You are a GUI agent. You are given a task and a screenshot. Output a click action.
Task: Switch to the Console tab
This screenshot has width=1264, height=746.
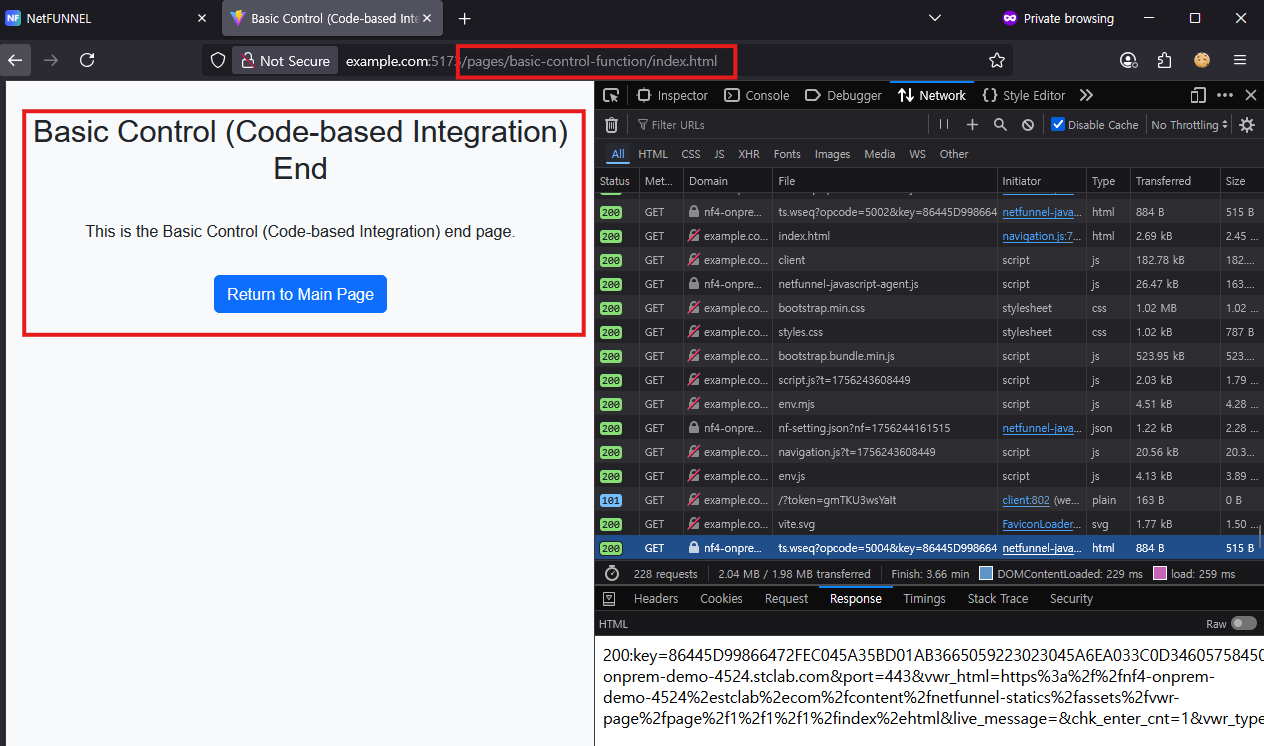click(756, 95)
